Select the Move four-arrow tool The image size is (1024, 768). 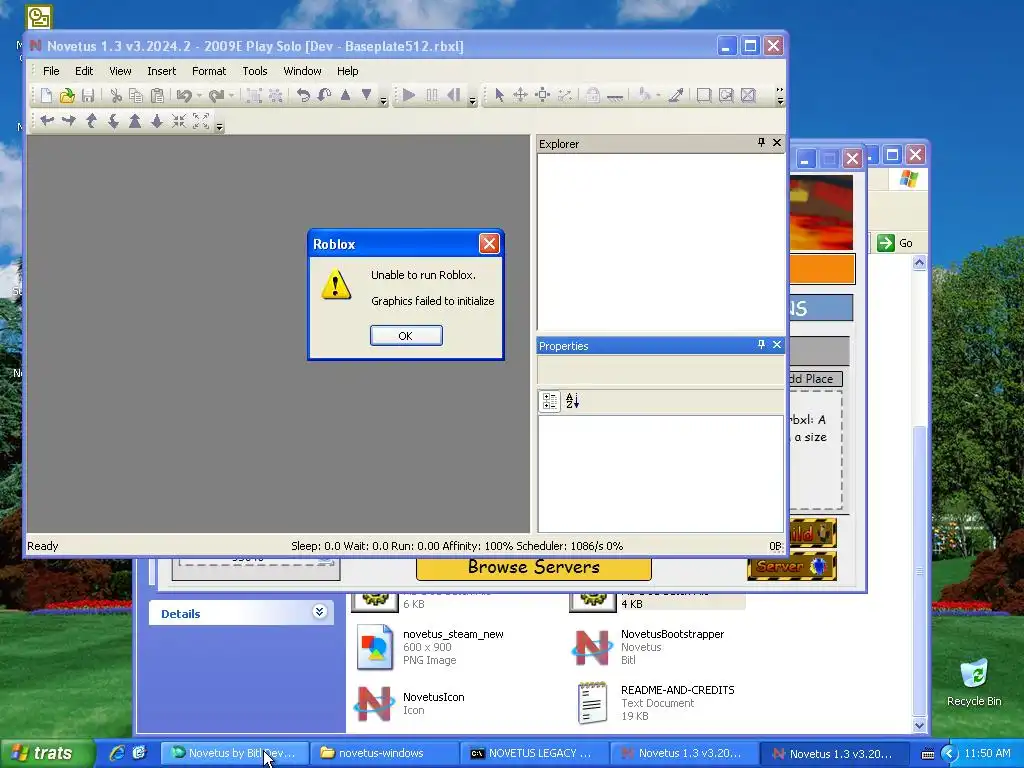click(520, 95)
